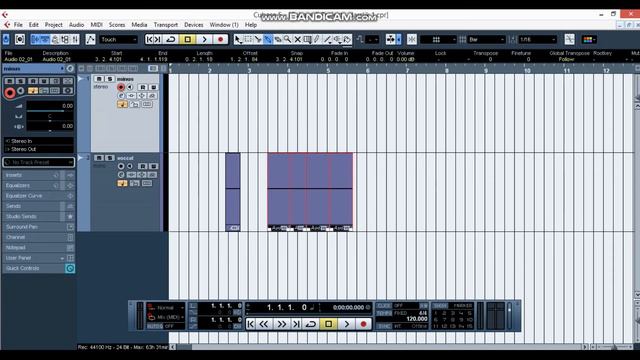Screen dimensions: 640x360
Task: Open the Project menu
Action: pos(53,25)
